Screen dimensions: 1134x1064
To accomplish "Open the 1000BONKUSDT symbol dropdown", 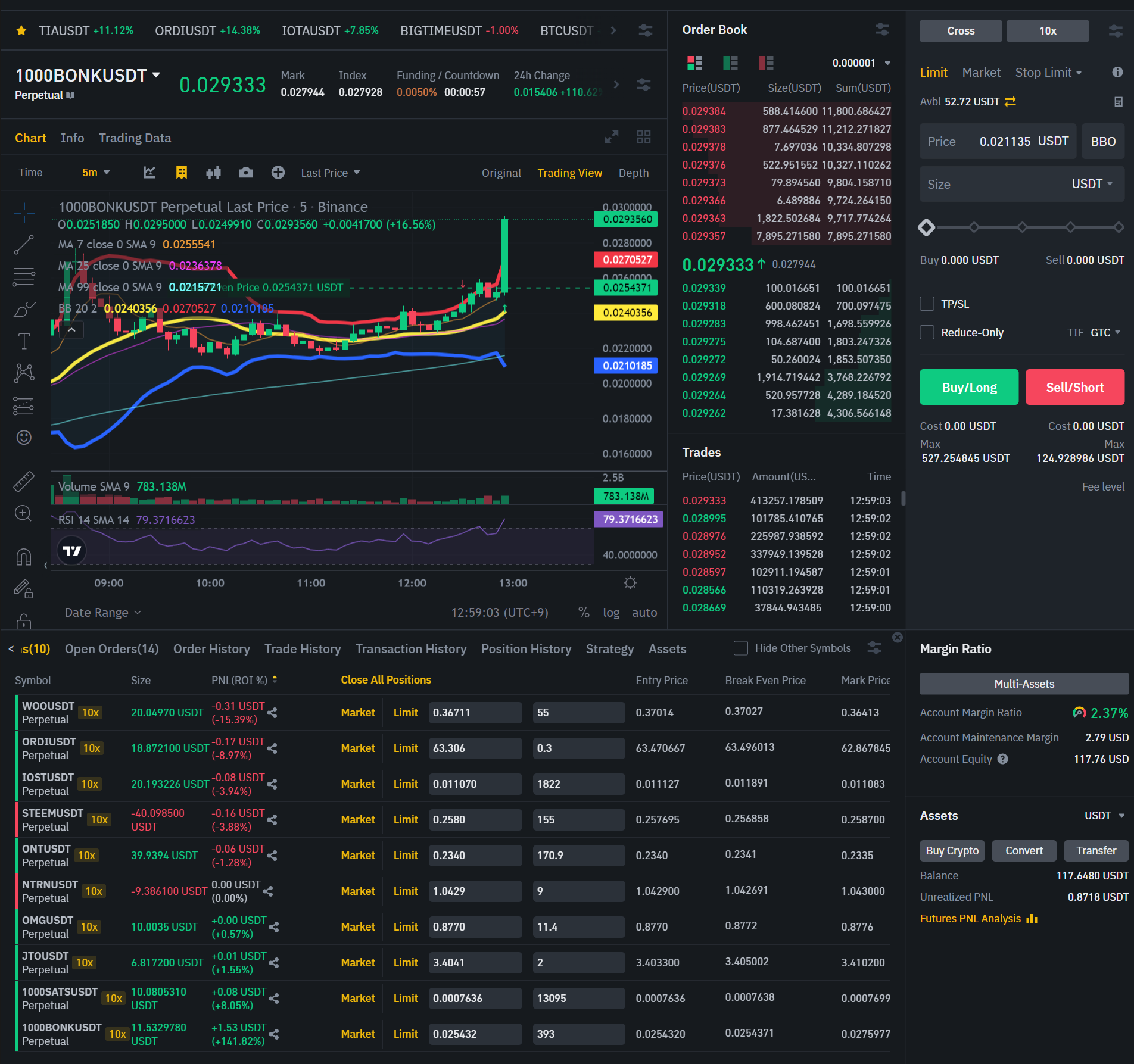I will coord(156,75).
